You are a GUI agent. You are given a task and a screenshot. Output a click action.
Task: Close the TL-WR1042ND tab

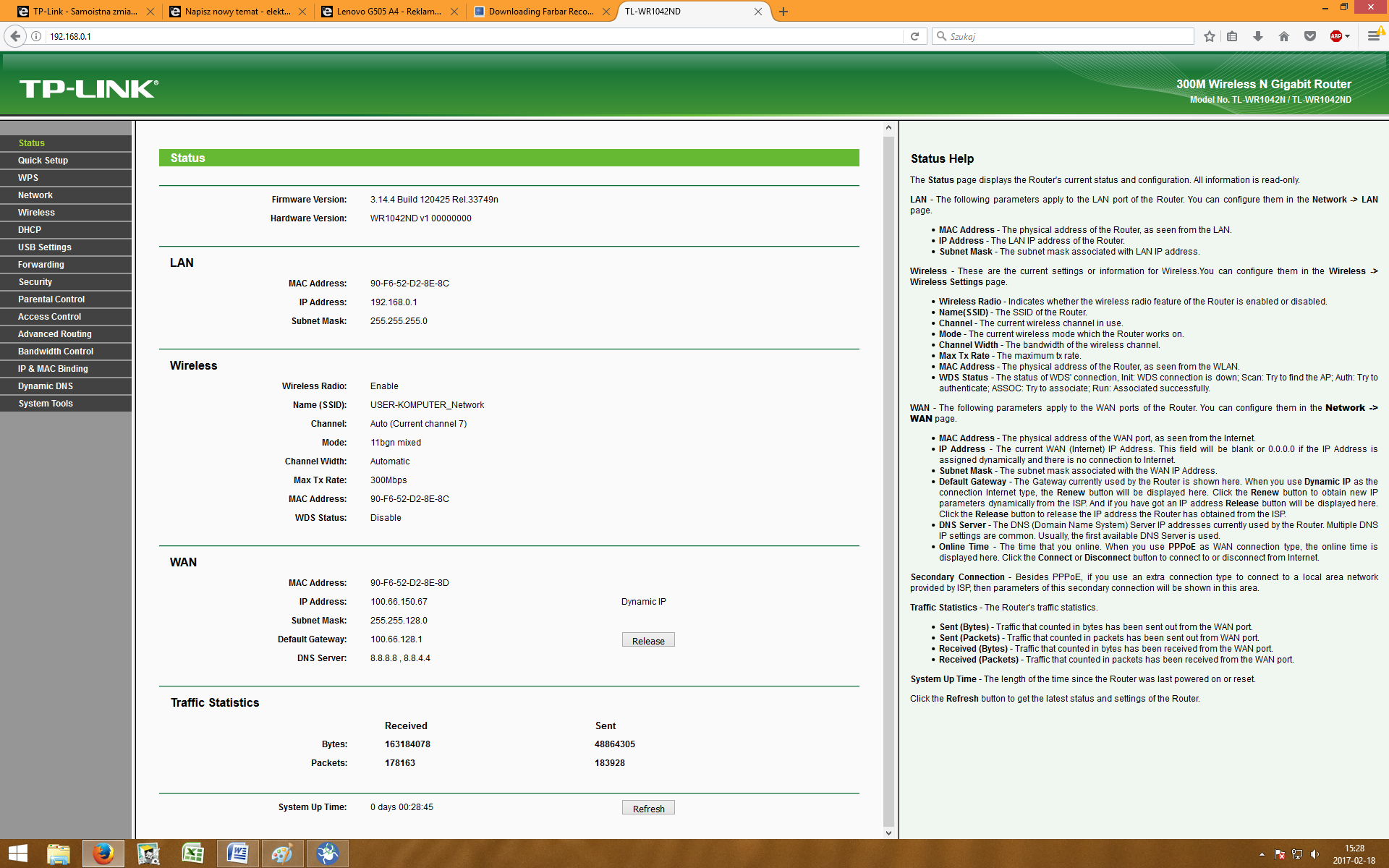758,12
